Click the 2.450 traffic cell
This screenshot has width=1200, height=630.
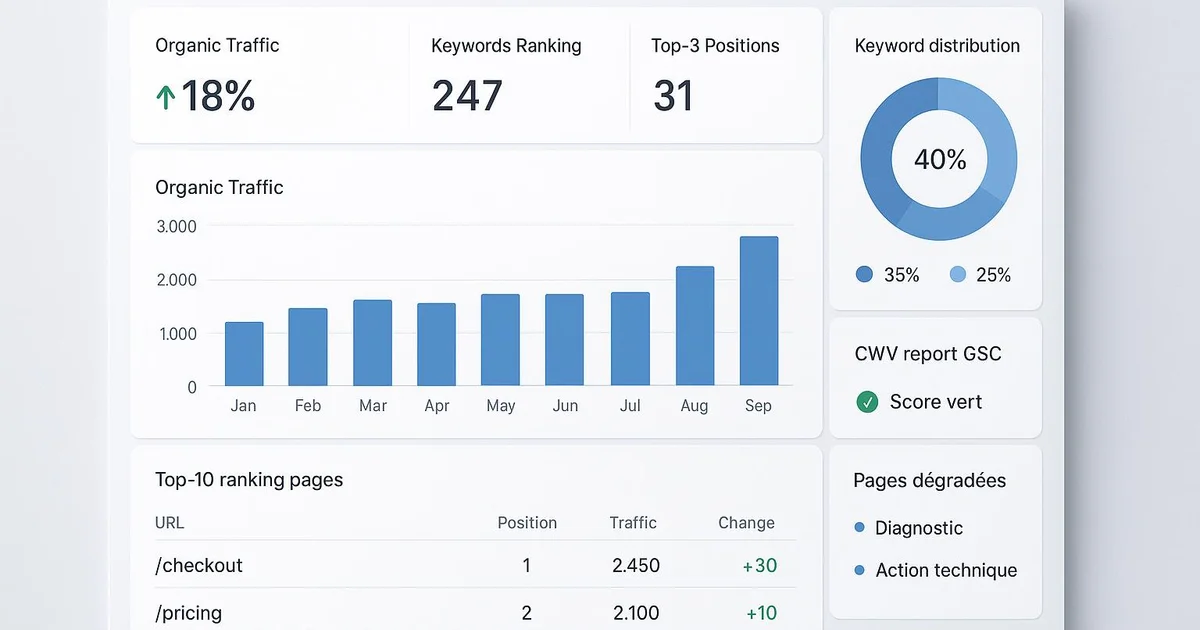pyautogui.click(x=636, y=565)
